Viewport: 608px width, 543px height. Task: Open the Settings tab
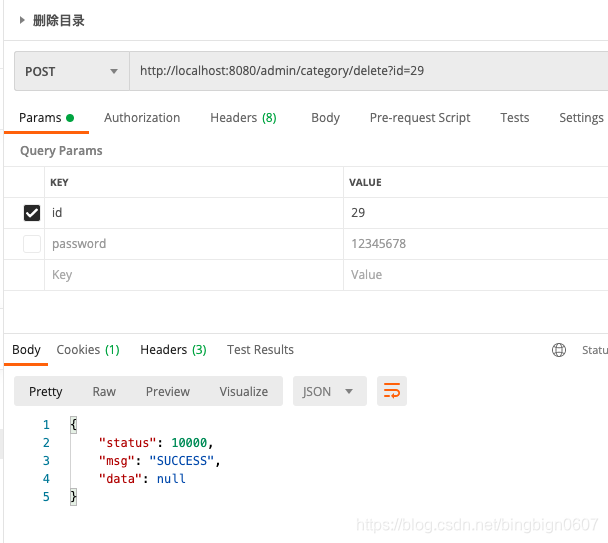click(x=581, y=118)
